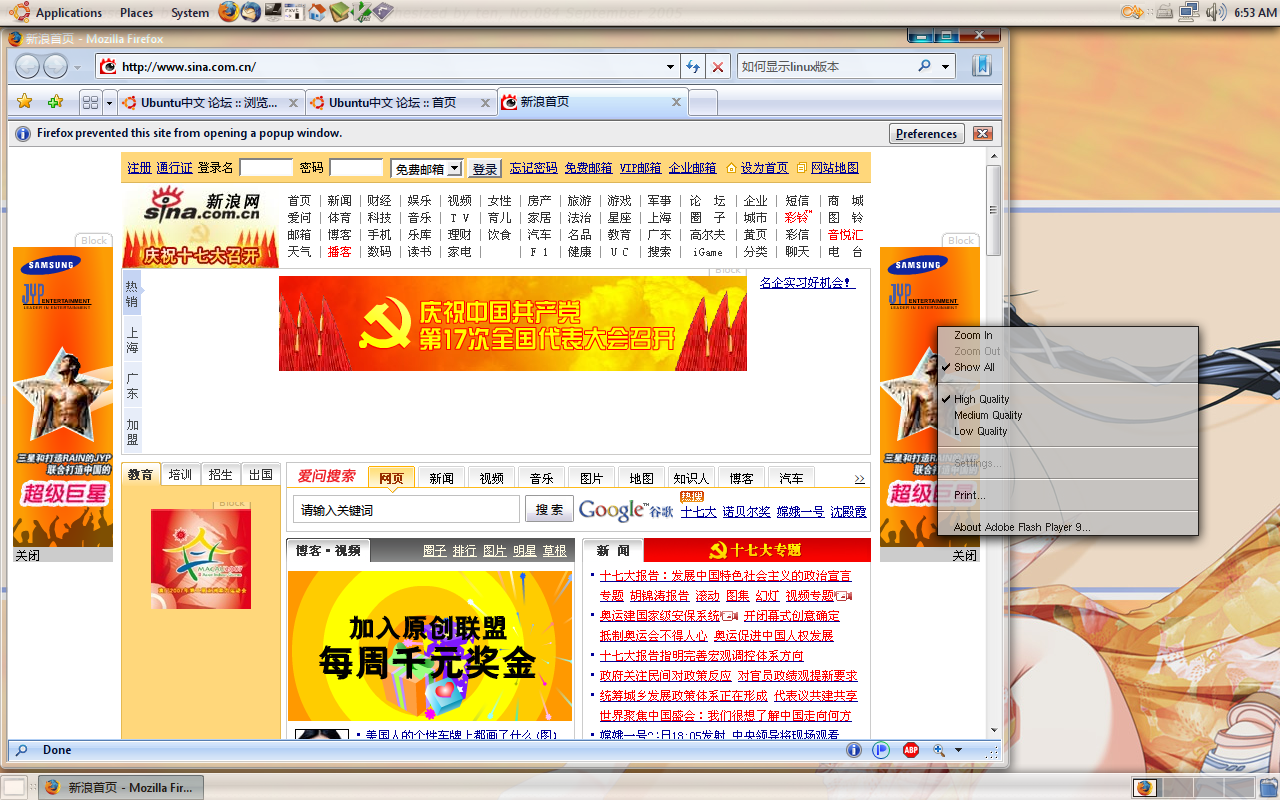Open the zoom dropdown in status bar
The width and height of the screenshot is (1280, 800).
(958, 750)
